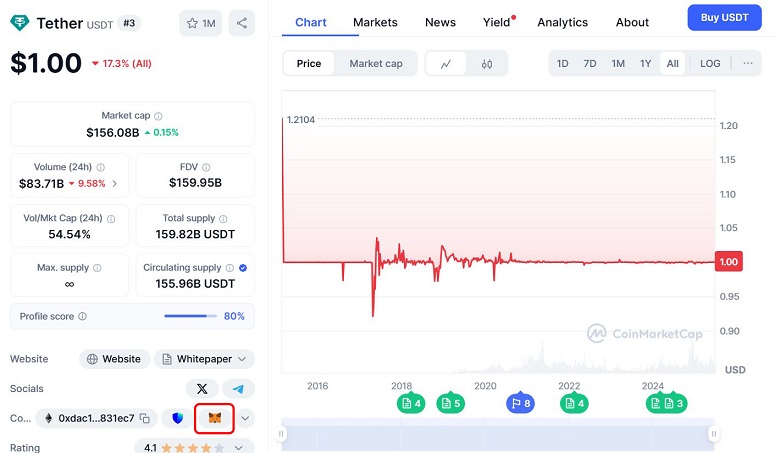Copy the 0xdac1...831ec7 contract address
This screenshot has width=775, height=453.
click(x=145, y=418)
